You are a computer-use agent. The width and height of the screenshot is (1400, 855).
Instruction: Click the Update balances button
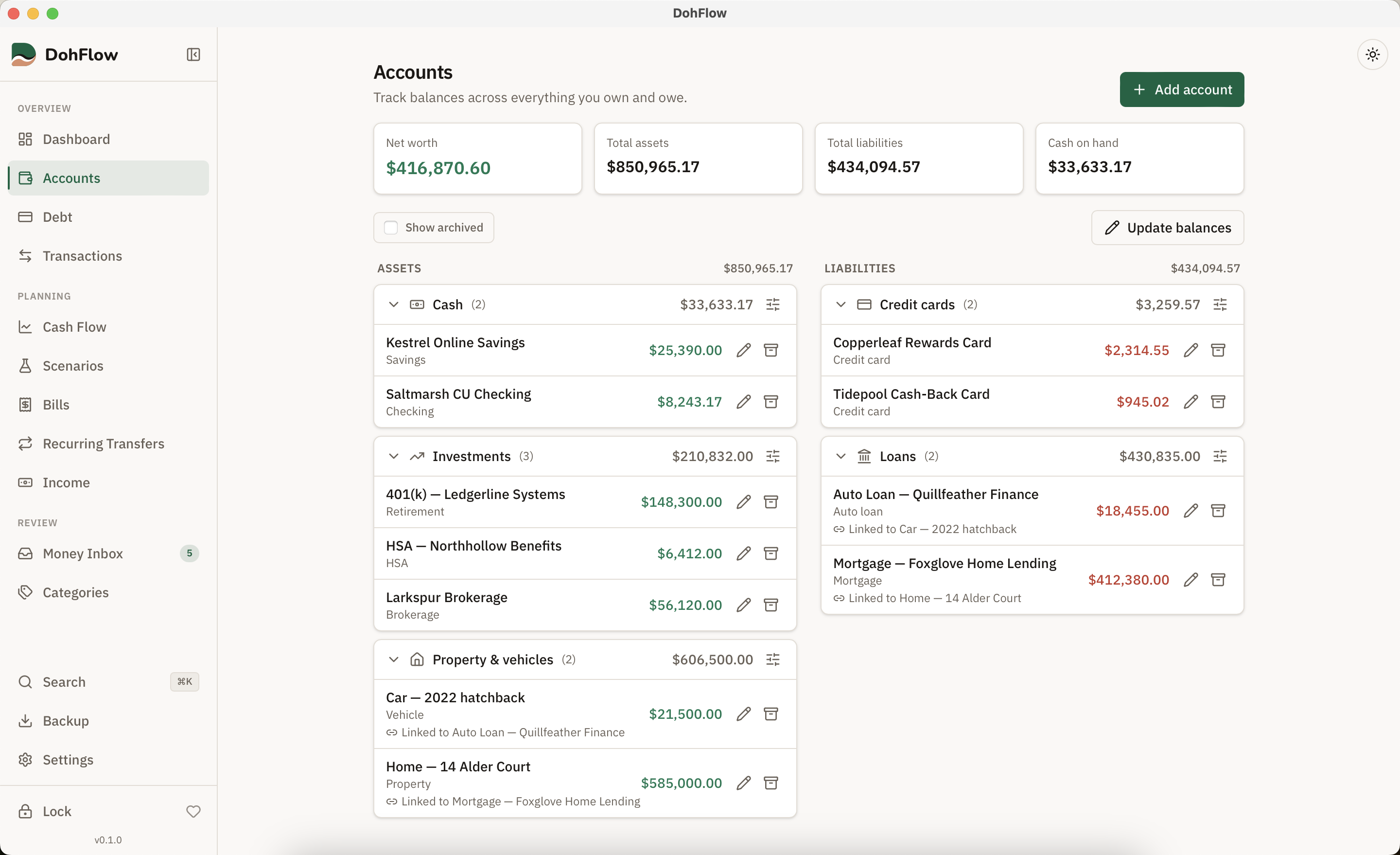point(1168,228)
